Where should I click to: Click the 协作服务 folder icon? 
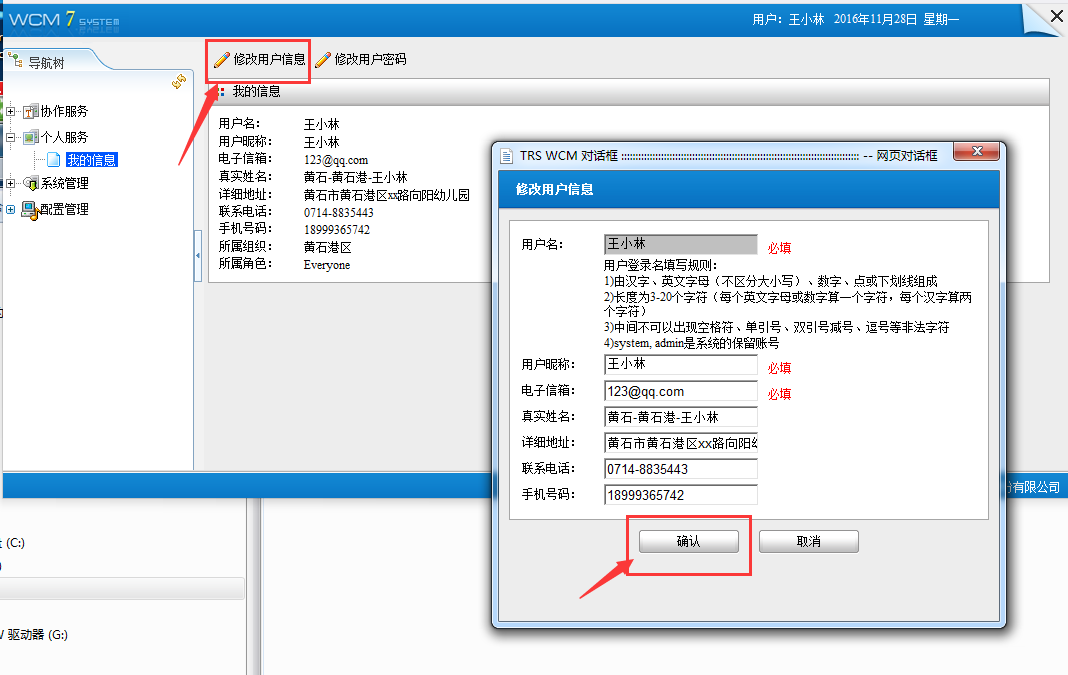click(30, 112)
